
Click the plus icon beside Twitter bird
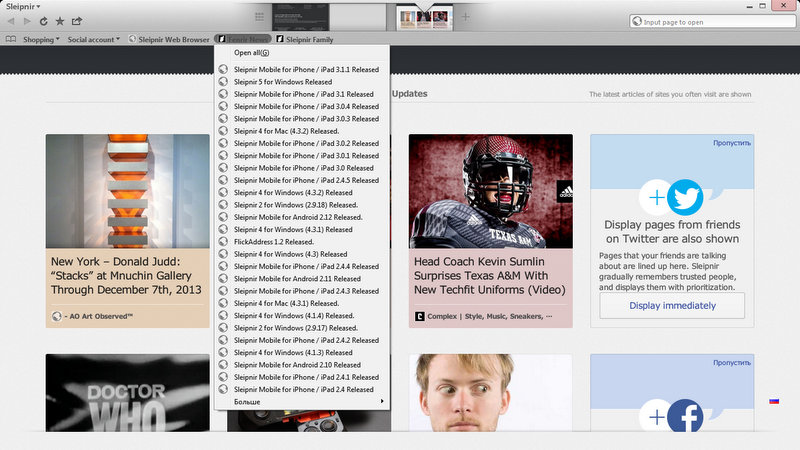point(656,197)
